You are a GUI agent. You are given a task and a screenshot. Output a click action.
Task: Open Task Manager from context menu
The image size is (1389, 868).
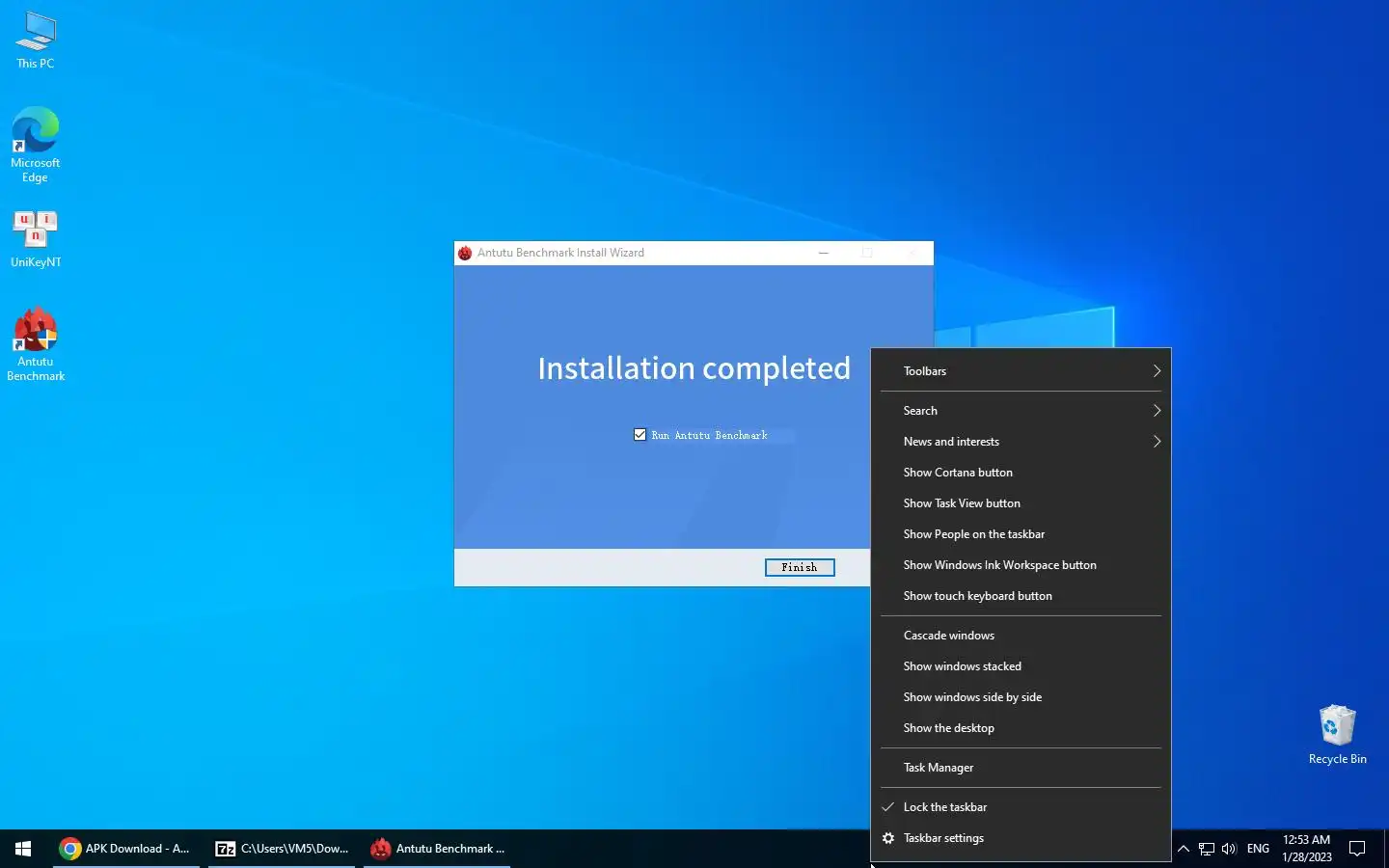click(x=1021, y=768)
